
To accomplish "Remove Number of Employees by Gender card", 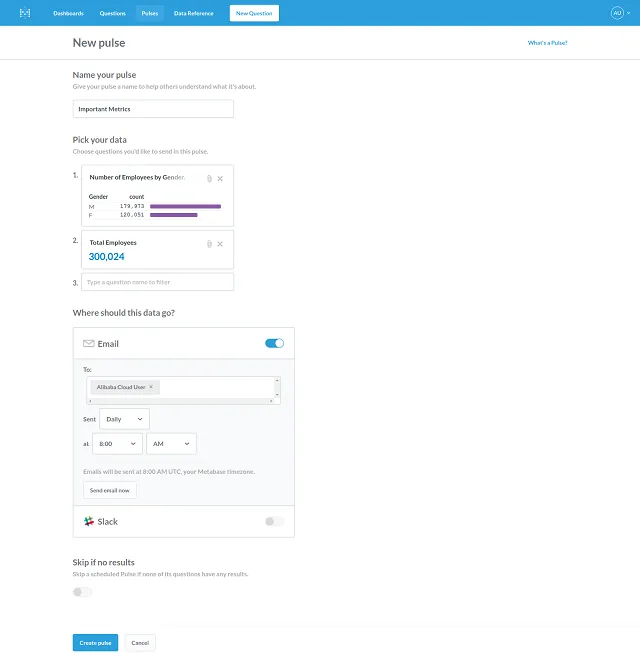I will click(220, 179).
